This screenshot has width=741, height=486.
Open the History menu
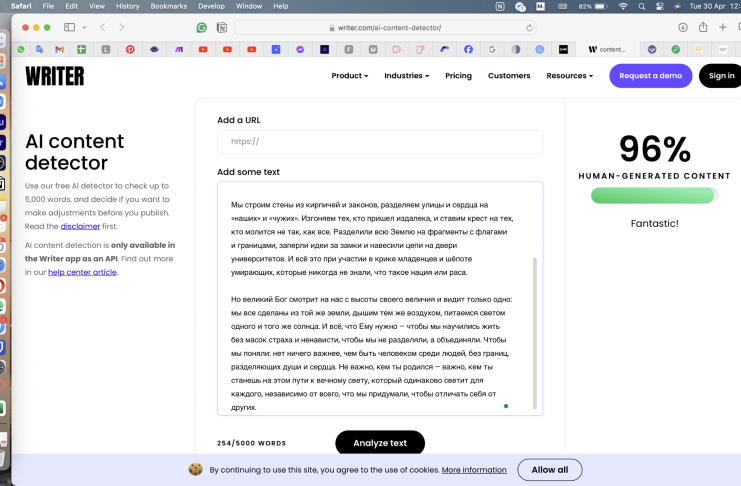[x=128, y=6]
